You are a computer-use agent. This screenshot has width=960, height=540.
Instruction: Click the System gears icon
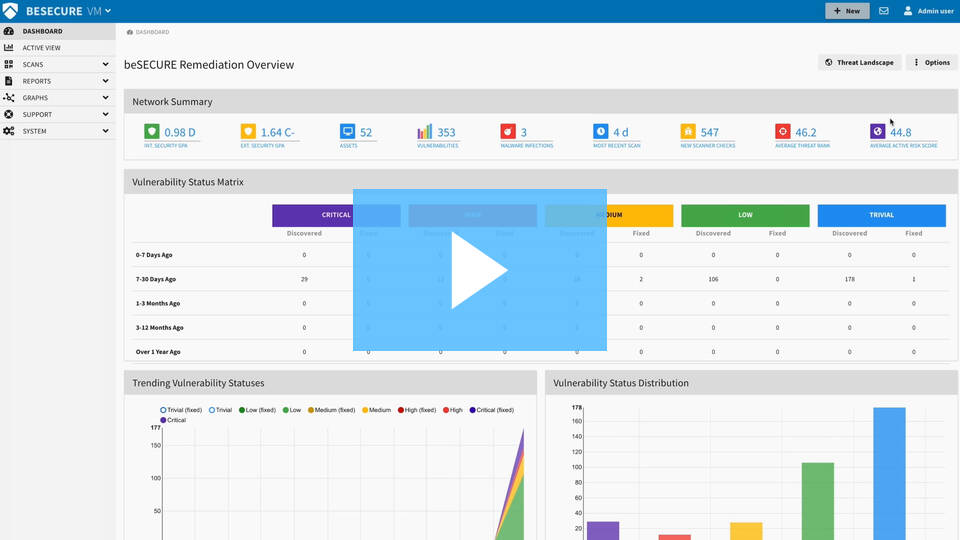(x=9, y=131)
